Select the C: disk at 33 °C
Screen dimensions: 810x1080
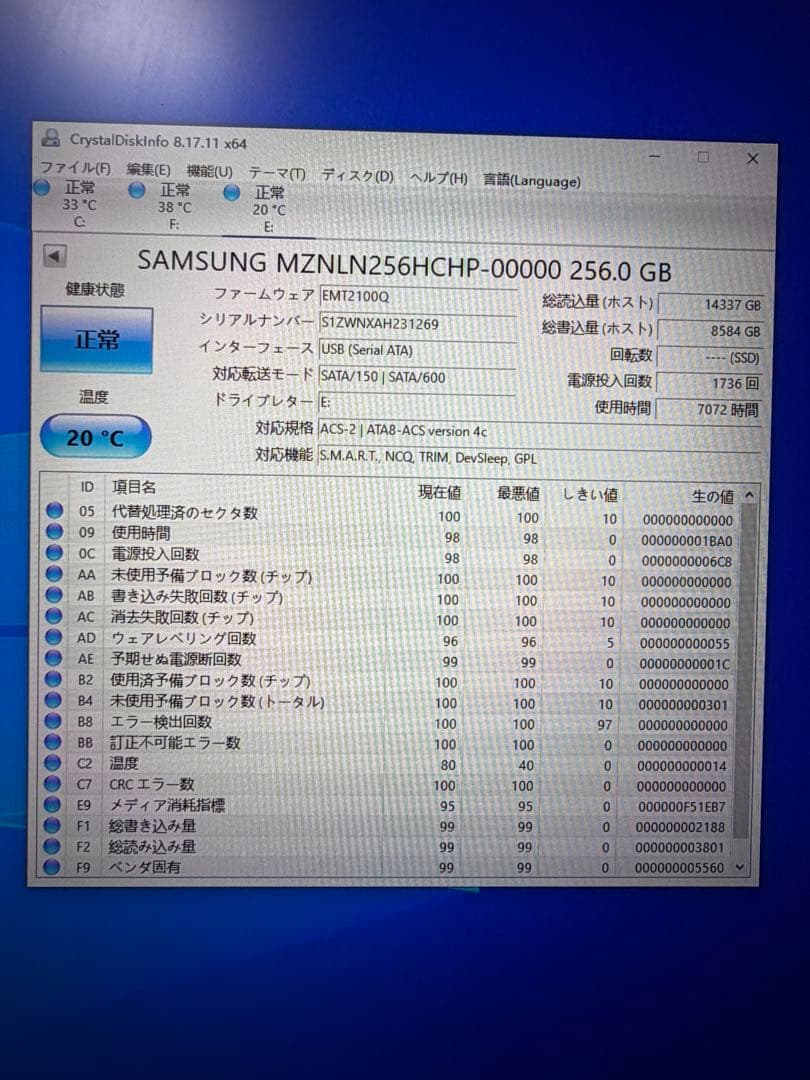pos(68,204)
